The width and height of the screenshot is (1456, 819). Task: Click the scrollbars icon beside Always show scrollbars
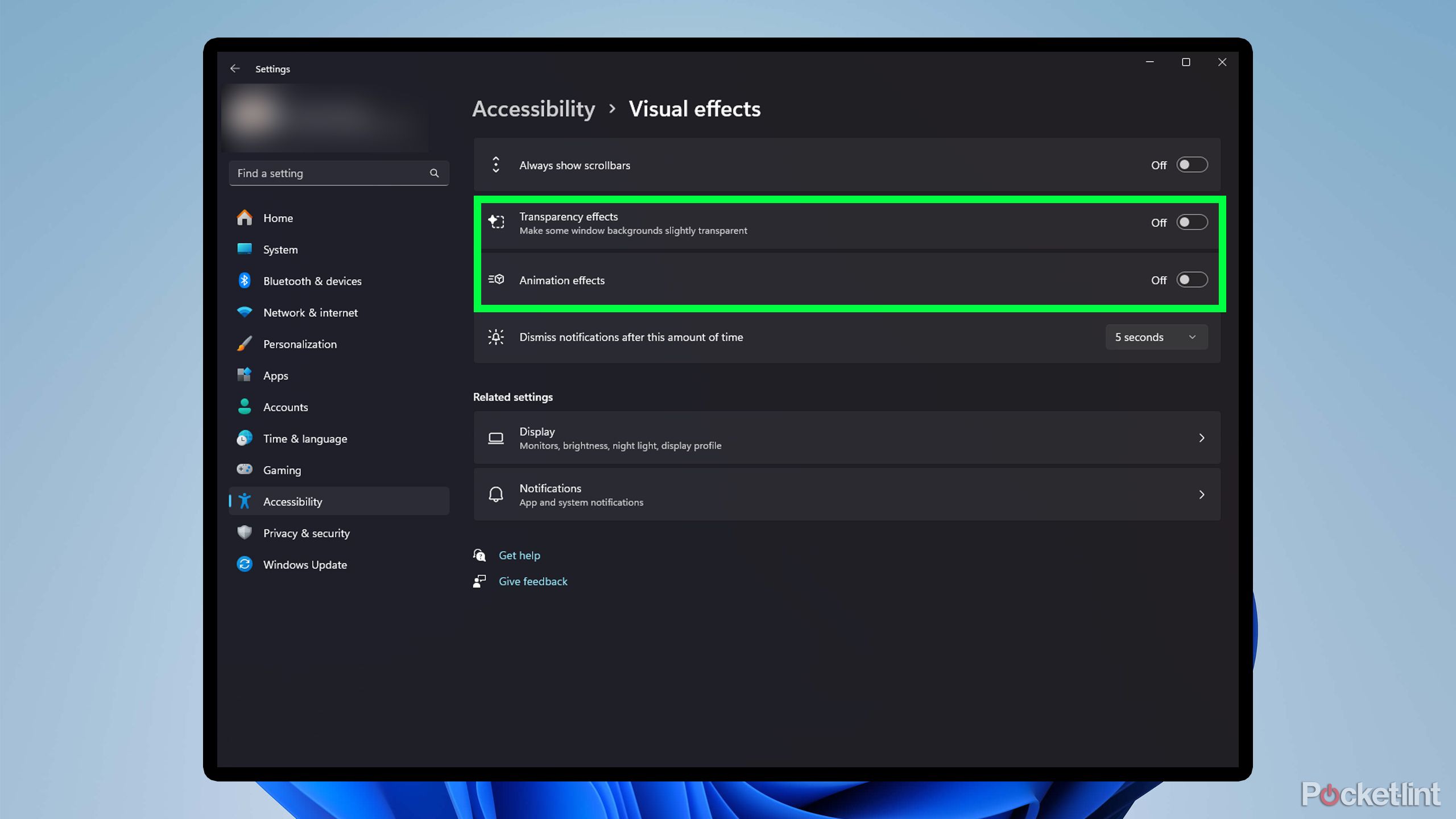496,165
